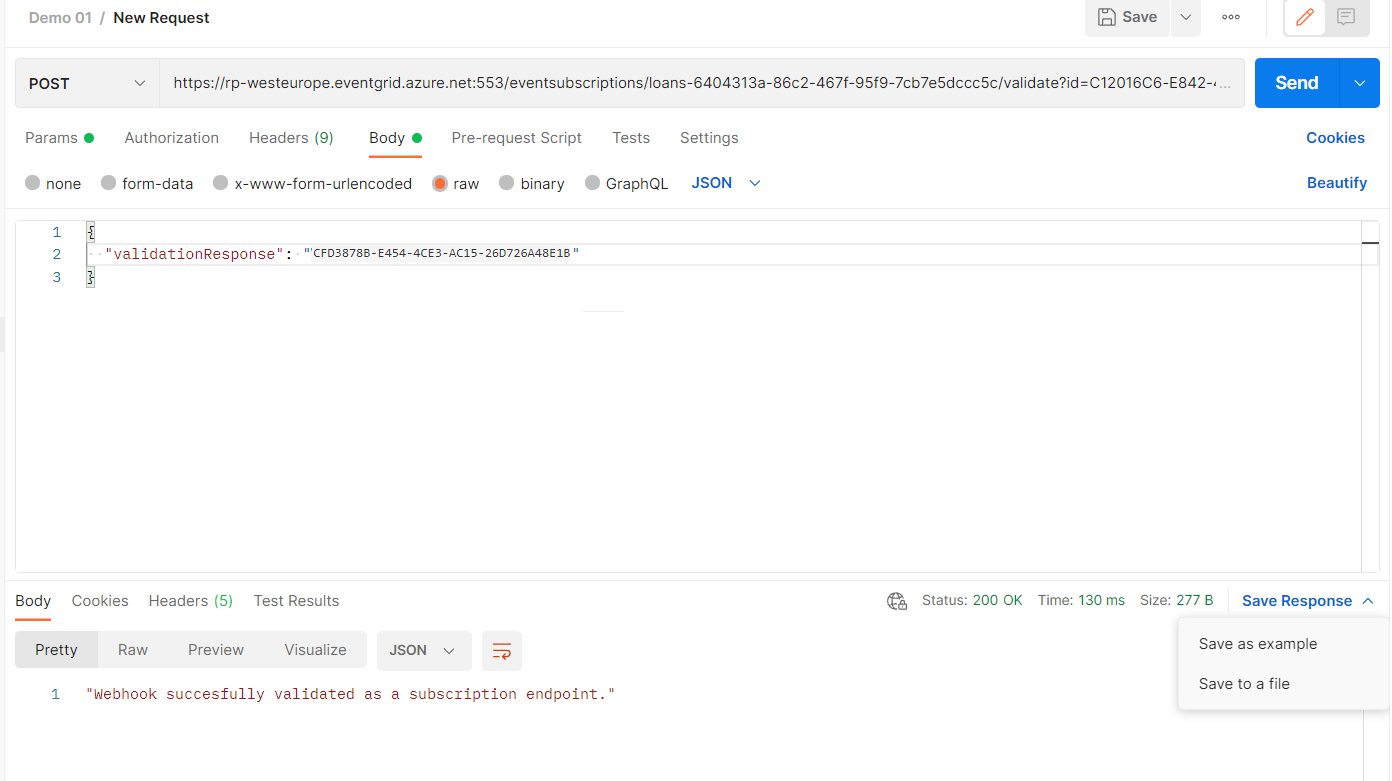Click line number 3 in body editor

(57, 277)
